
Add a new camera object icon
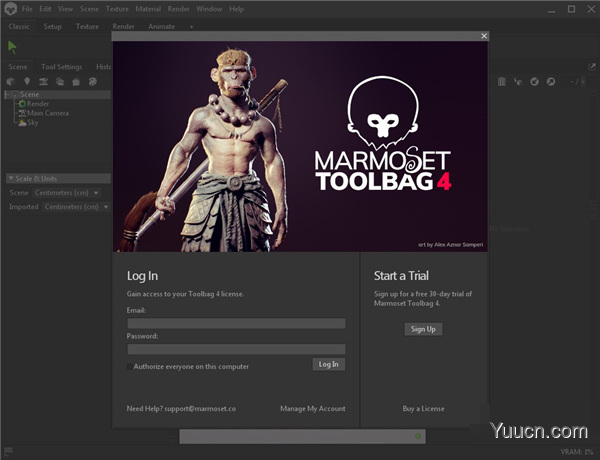coord(43,82)
